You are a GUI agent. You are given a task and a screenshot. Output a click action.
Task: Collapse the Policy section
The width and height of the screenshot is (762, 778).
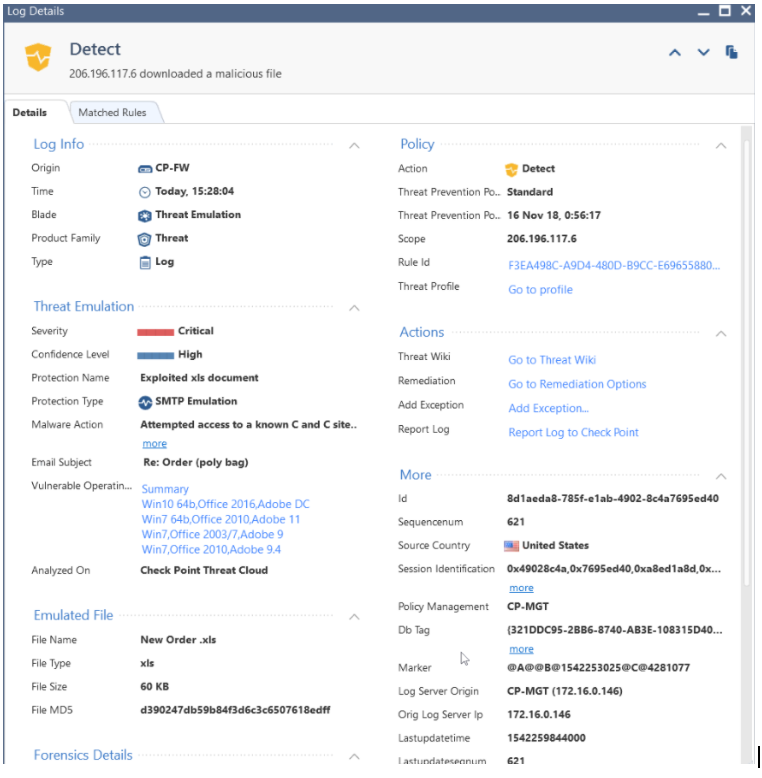721,145
